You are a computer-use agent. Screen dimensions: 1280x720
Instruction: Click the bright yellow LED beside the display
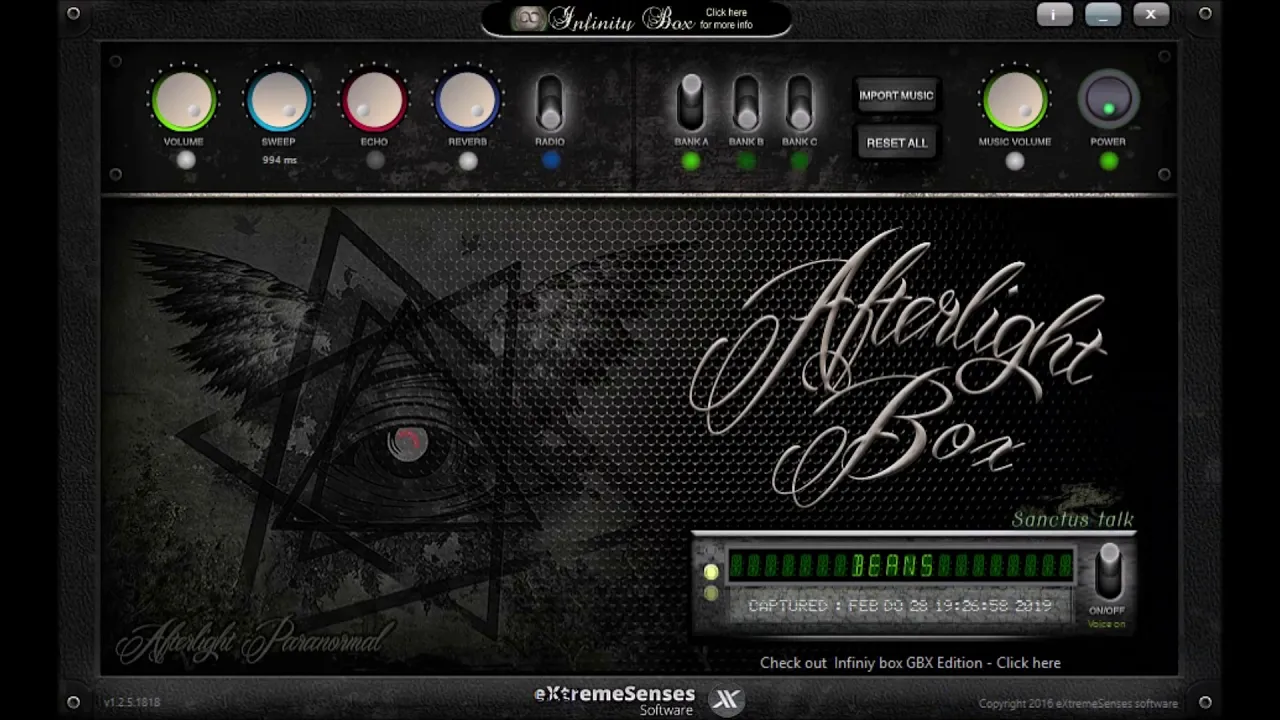pyautogui.click(x=711, y=572)
